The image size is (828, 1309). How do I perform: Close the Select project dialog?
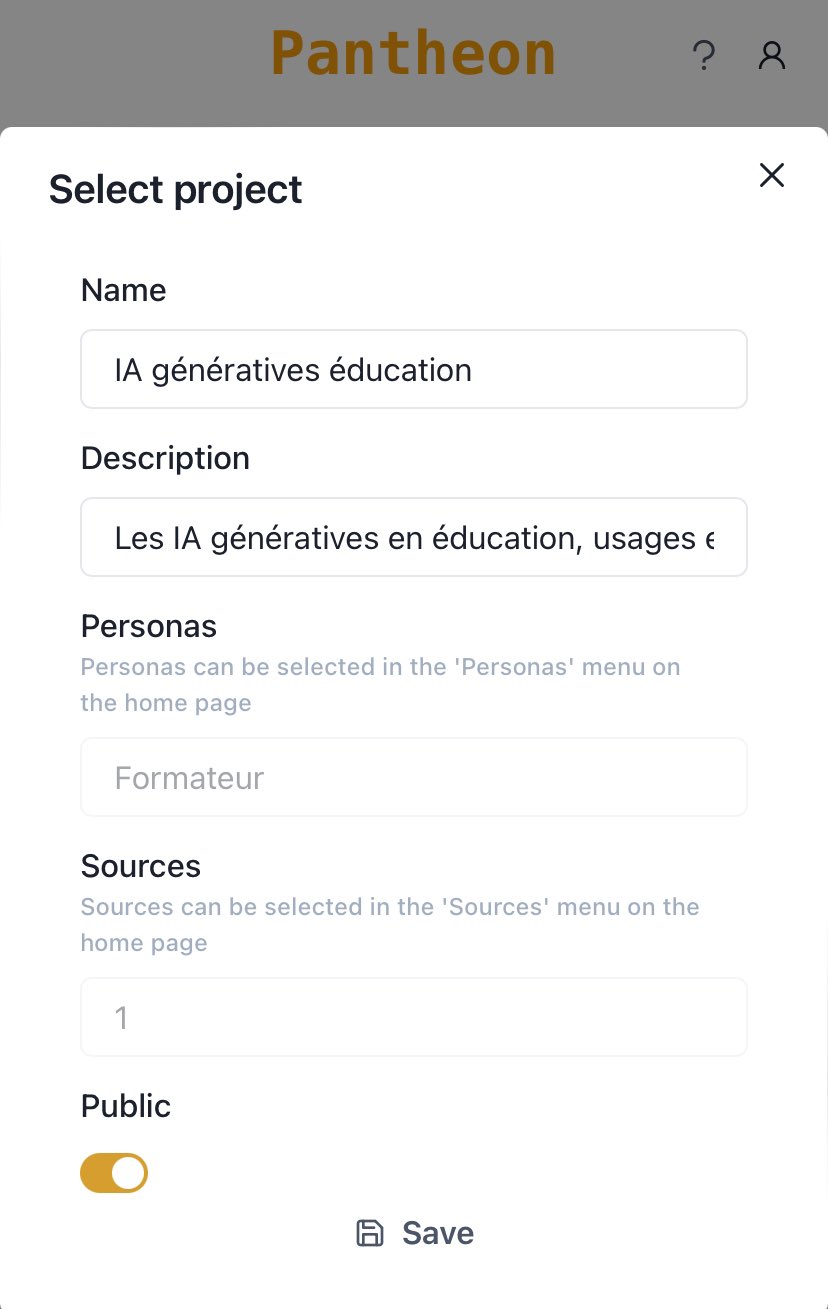coord(772,175)
